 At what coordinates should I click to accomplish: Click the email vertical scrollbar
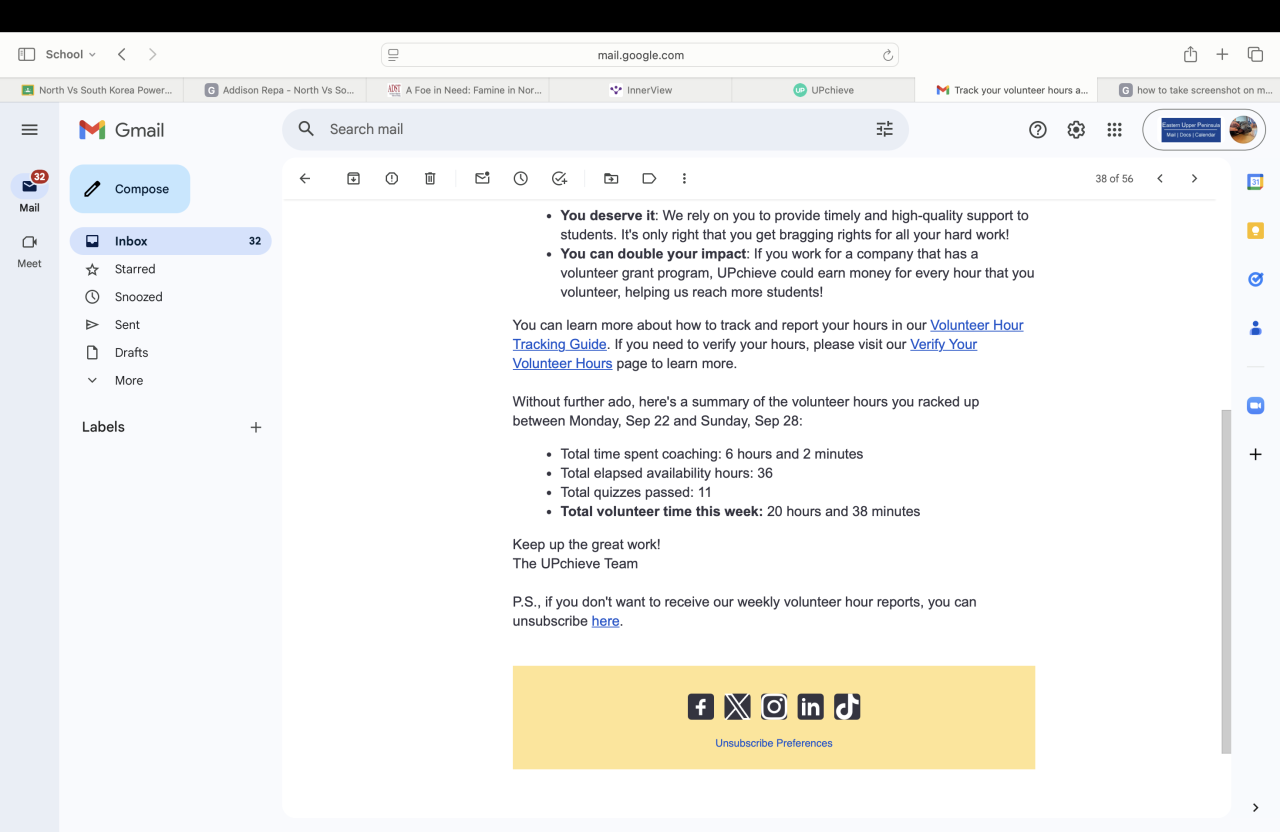click(1226, 581)
